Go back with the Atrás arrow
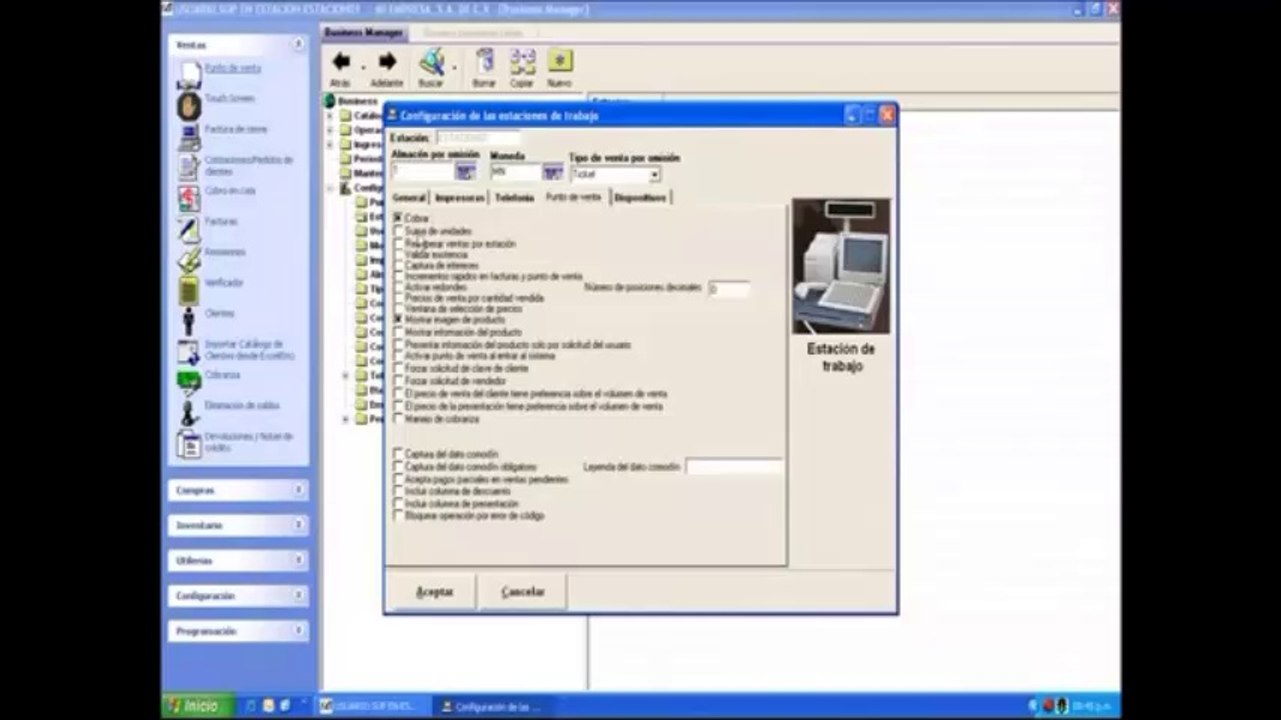The width and height of the screenshot is (1281, 720). (x=340, y=62)
